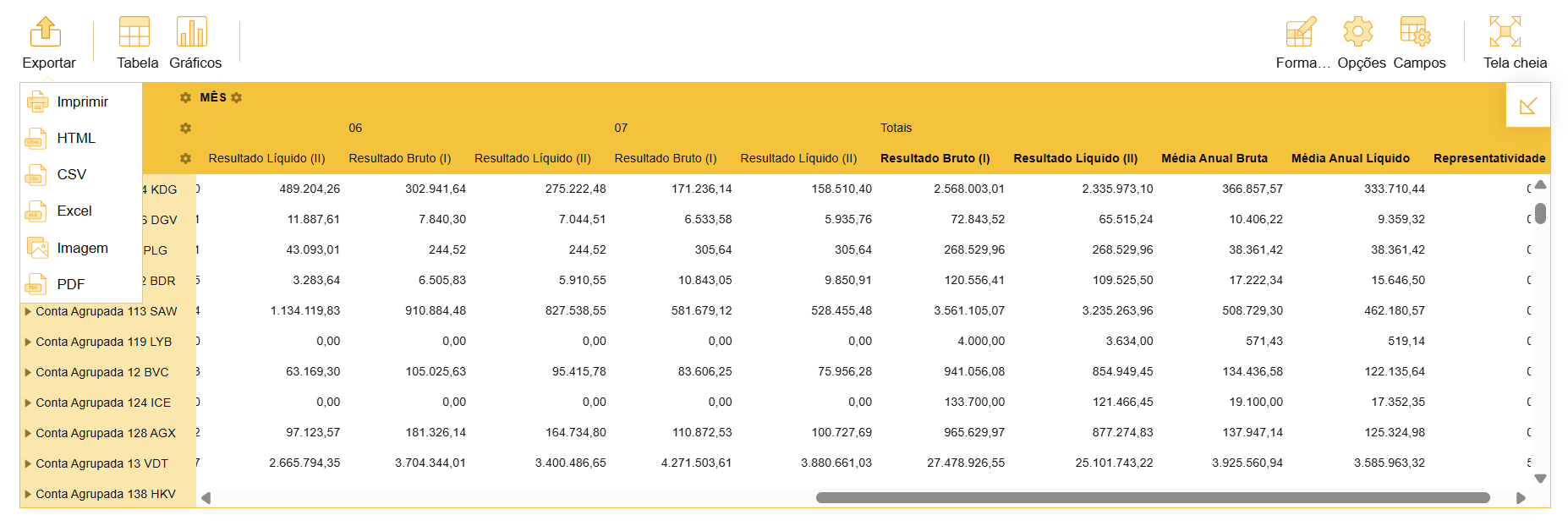Switch to Gráficos chart view
Image resolution: width=1568 pixels, height=526 pixels.
pyautogui.click(x=195, y=43)
